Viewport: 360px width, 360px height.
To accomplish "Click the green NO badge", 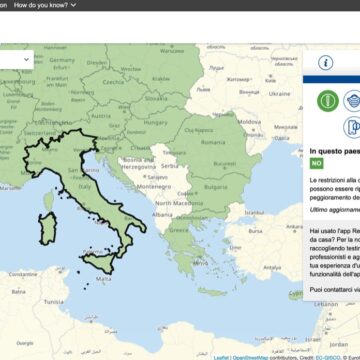I will [x=316, y=163].
